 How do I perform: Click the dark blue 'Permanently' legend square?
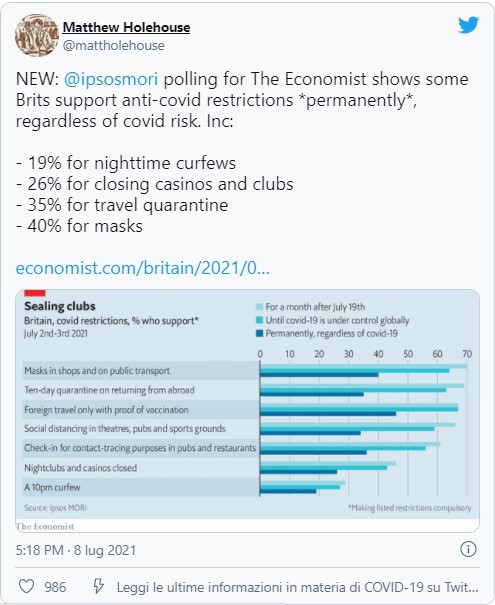[x=259, y=333]
